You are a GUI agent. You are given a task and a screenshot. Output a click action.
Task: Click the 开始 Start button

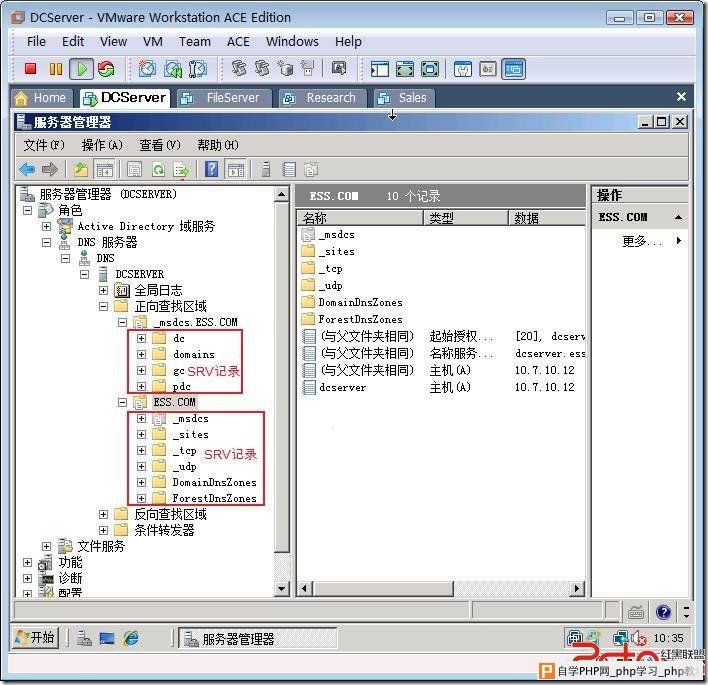click(x=35, y=638)
